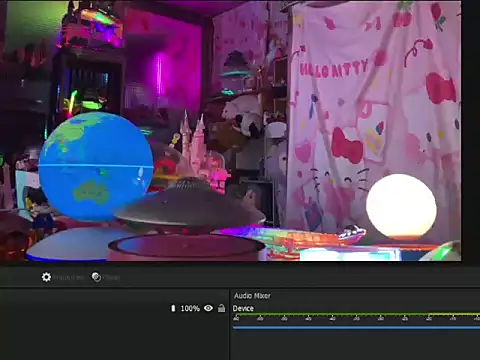Click the Device volume slider bar

pos(356,328)
